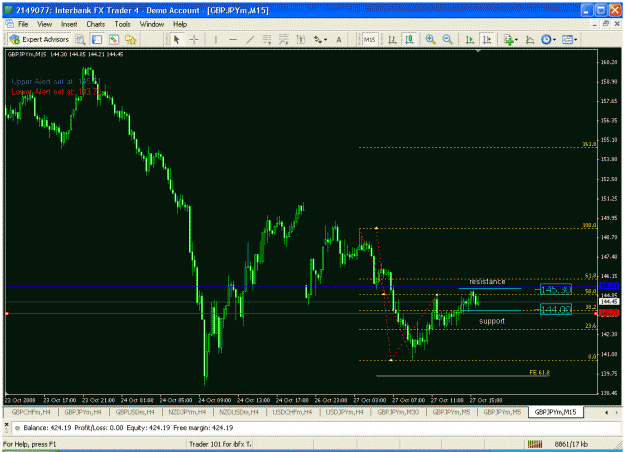Select the text 'A' drawing tool

[339, 39]
